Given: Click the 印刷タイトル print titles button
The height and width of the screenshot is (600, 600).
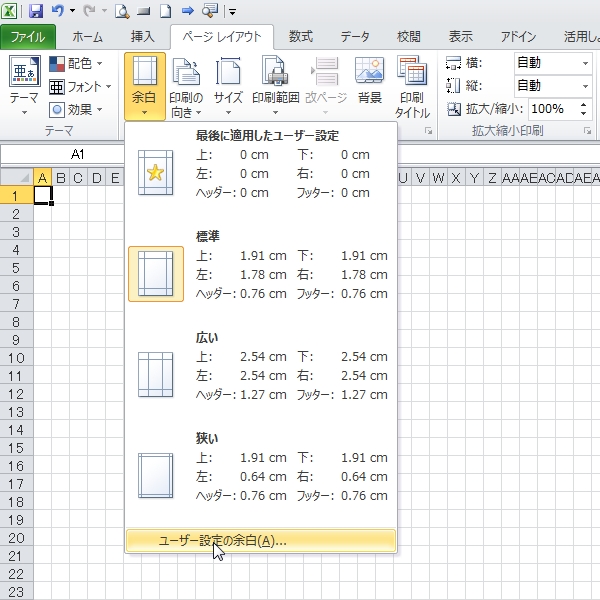Looking at the screenshot, I should click(x=412, y=86).
